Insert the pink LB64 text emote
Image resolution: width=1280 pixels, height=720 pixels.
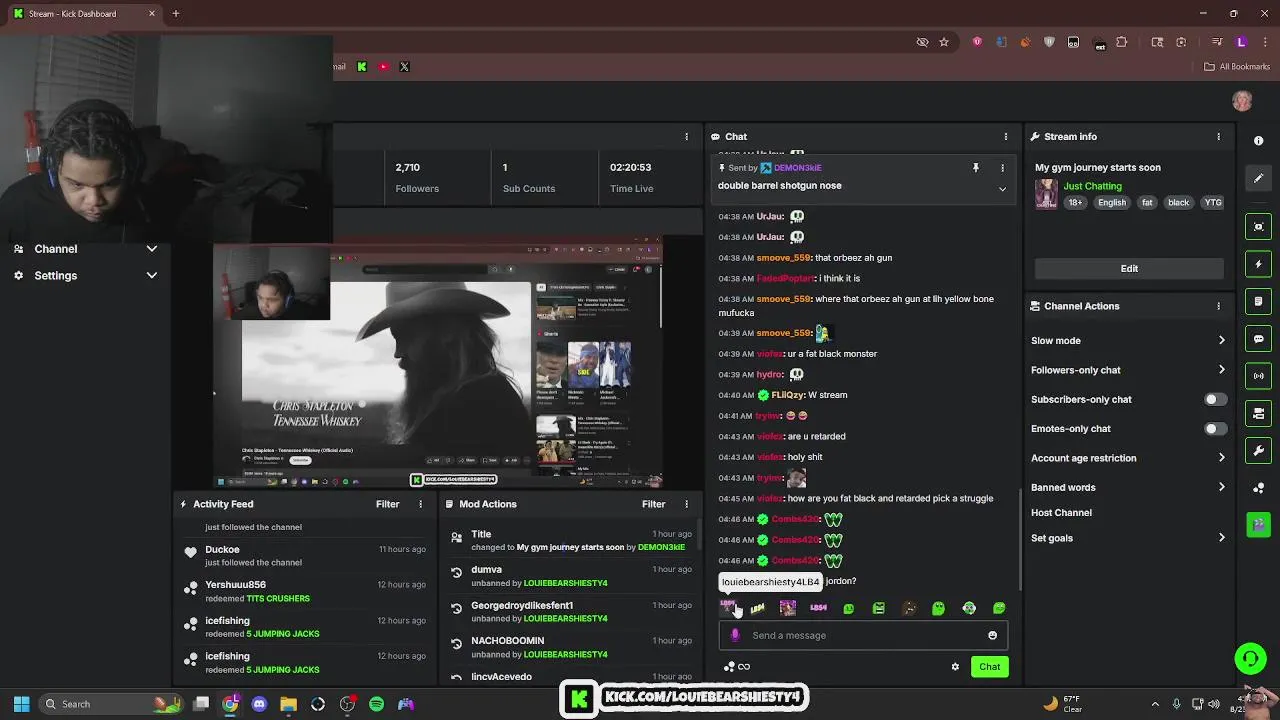point(818,608)
